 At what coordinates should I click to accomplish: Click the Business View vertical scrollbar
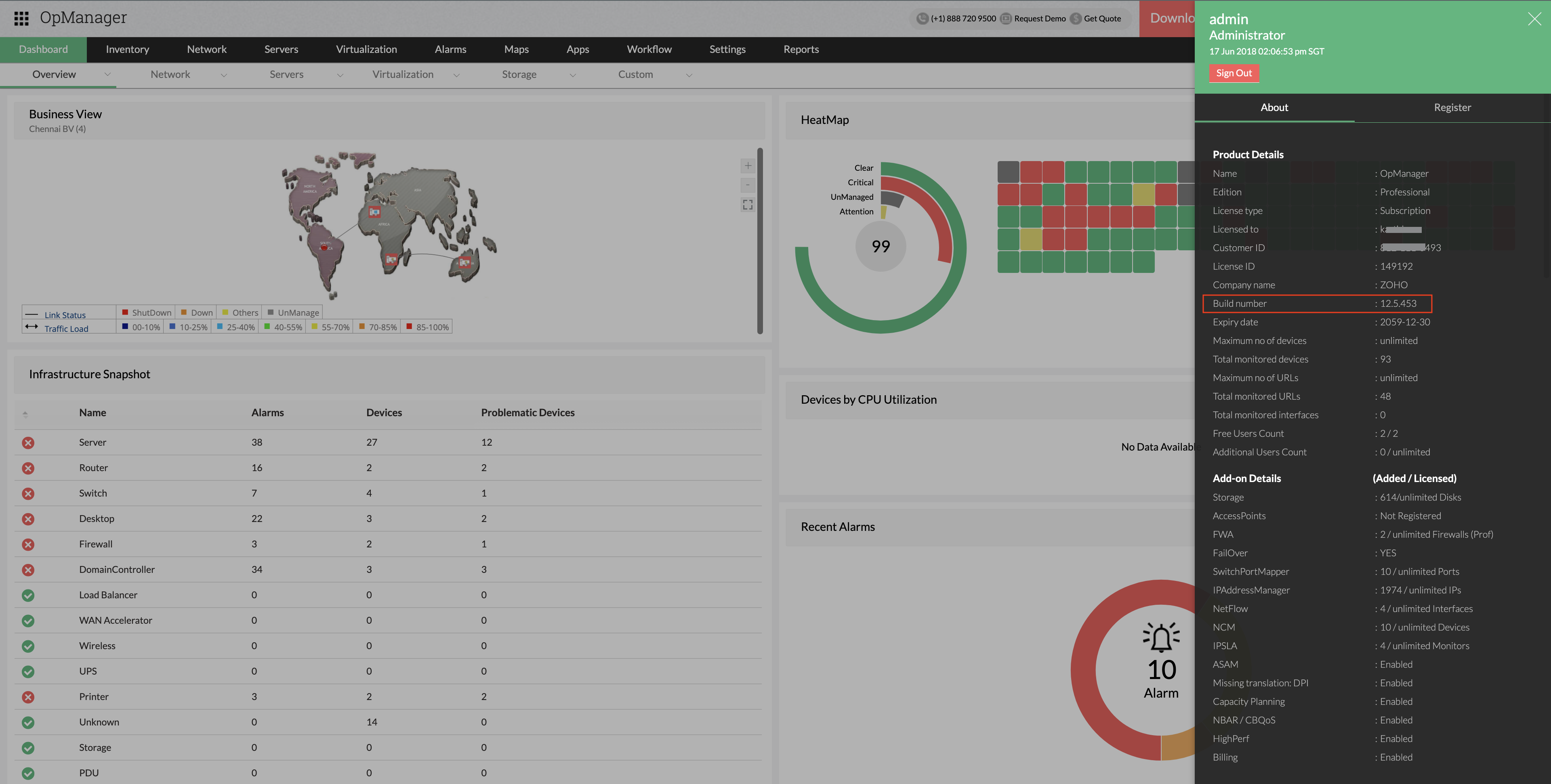coord(760,241)
